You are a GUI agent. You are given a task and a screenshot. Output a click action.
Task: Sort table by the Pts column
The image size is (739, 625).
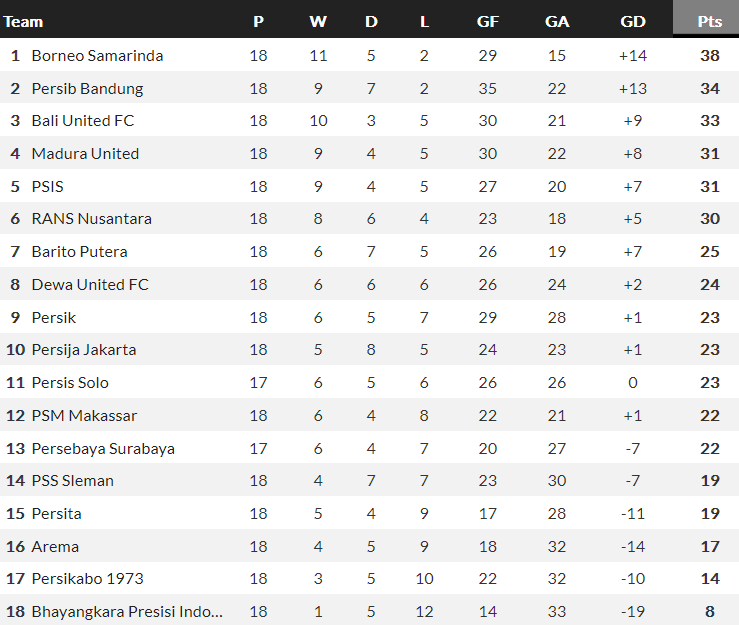pyautogui.click(x=710, y=21)
